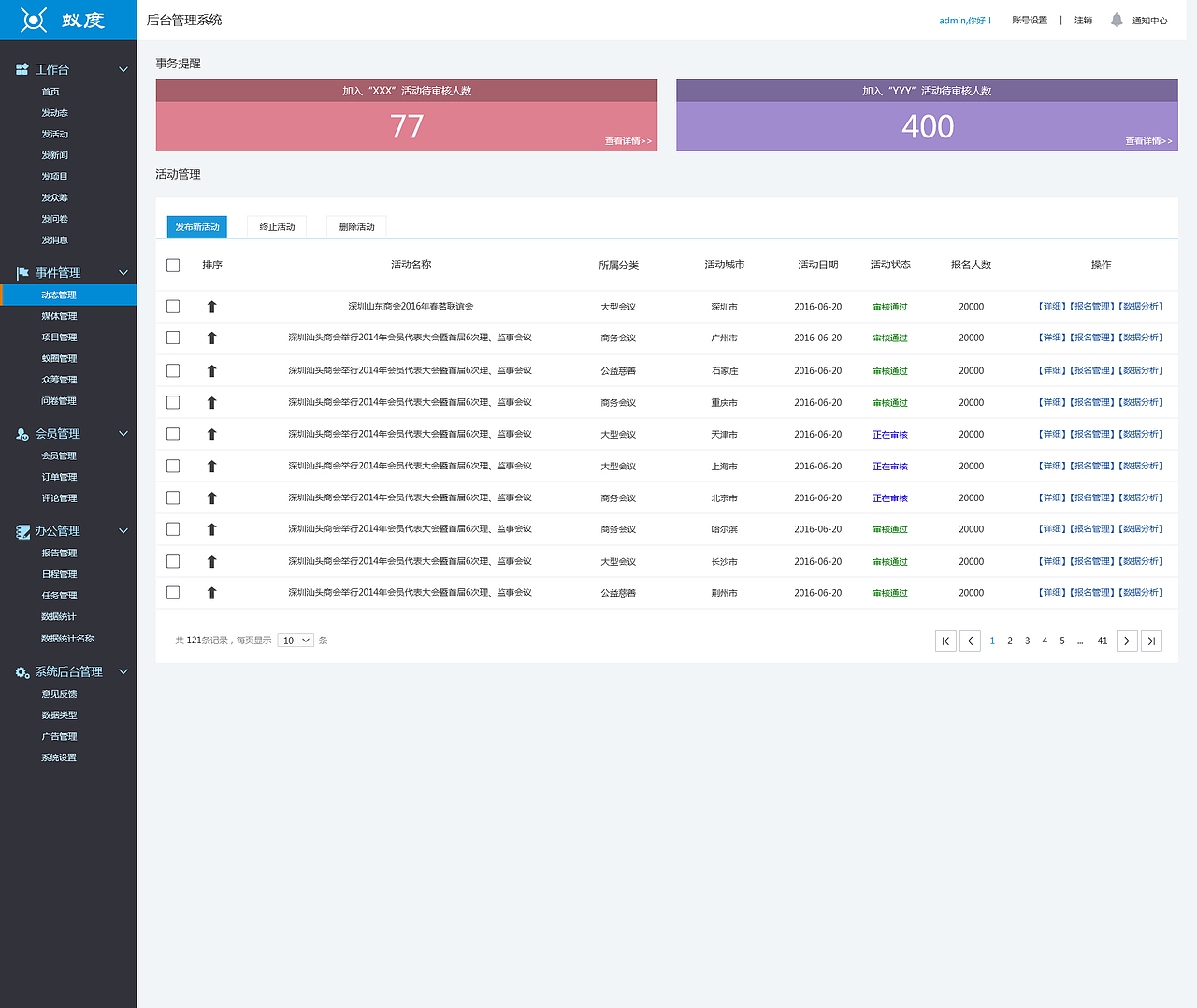Open the notification bell icon

(1117, 20)
